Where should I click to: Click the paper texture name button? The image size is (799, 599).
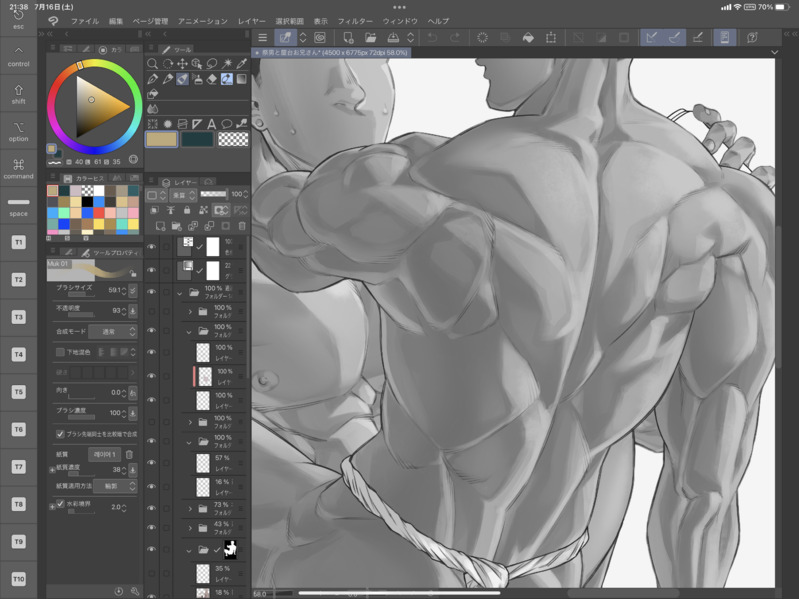104,454
